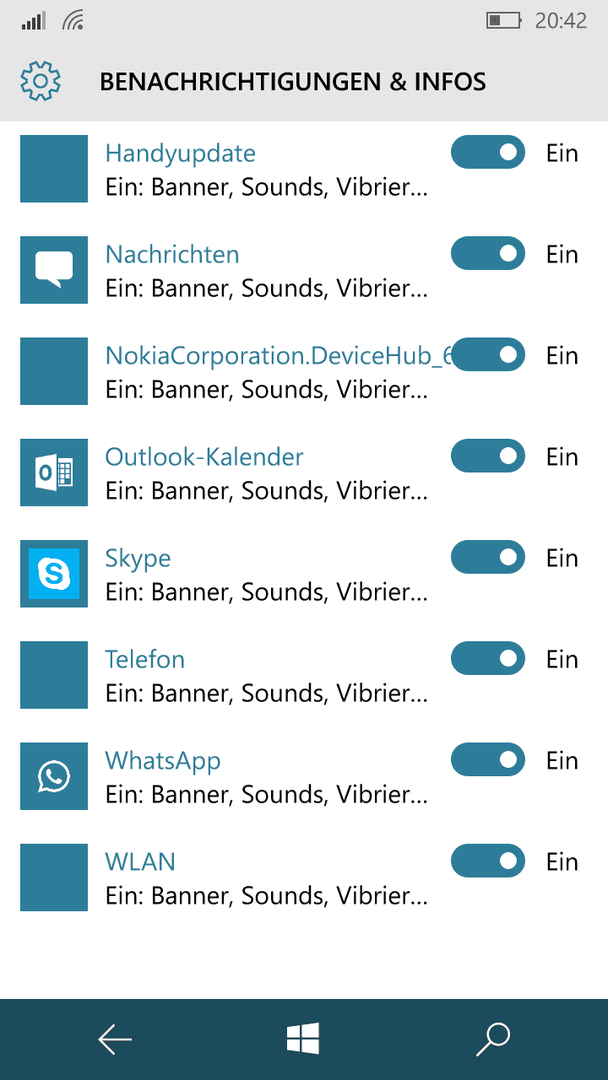Tap the search magnifier icon
The width and height of the screenshot is (608, 1080).
pyautogui.click(x=493, y=1039)
